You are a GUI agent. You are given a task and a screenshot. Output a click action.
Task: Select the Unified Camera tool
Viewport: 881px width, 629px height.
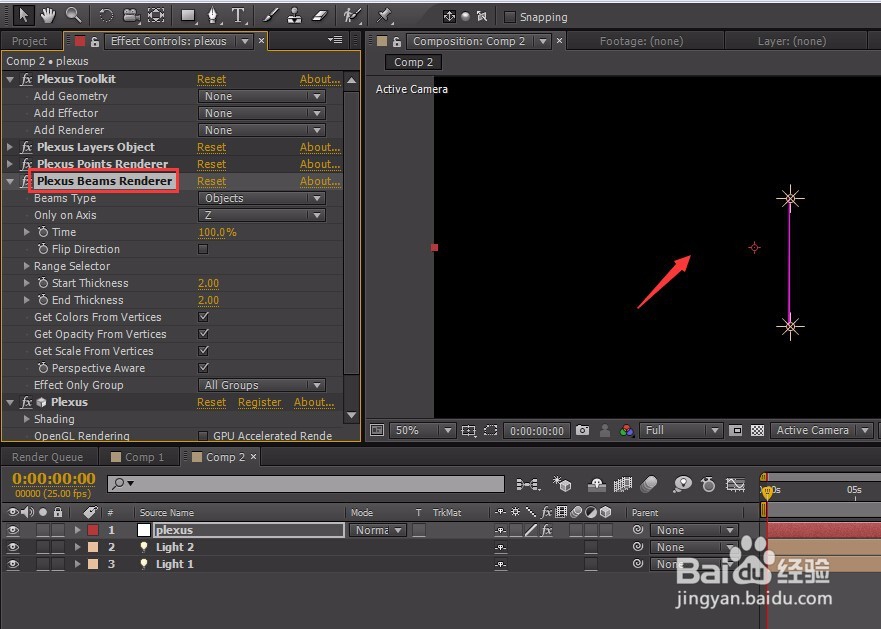coord(131,15)
